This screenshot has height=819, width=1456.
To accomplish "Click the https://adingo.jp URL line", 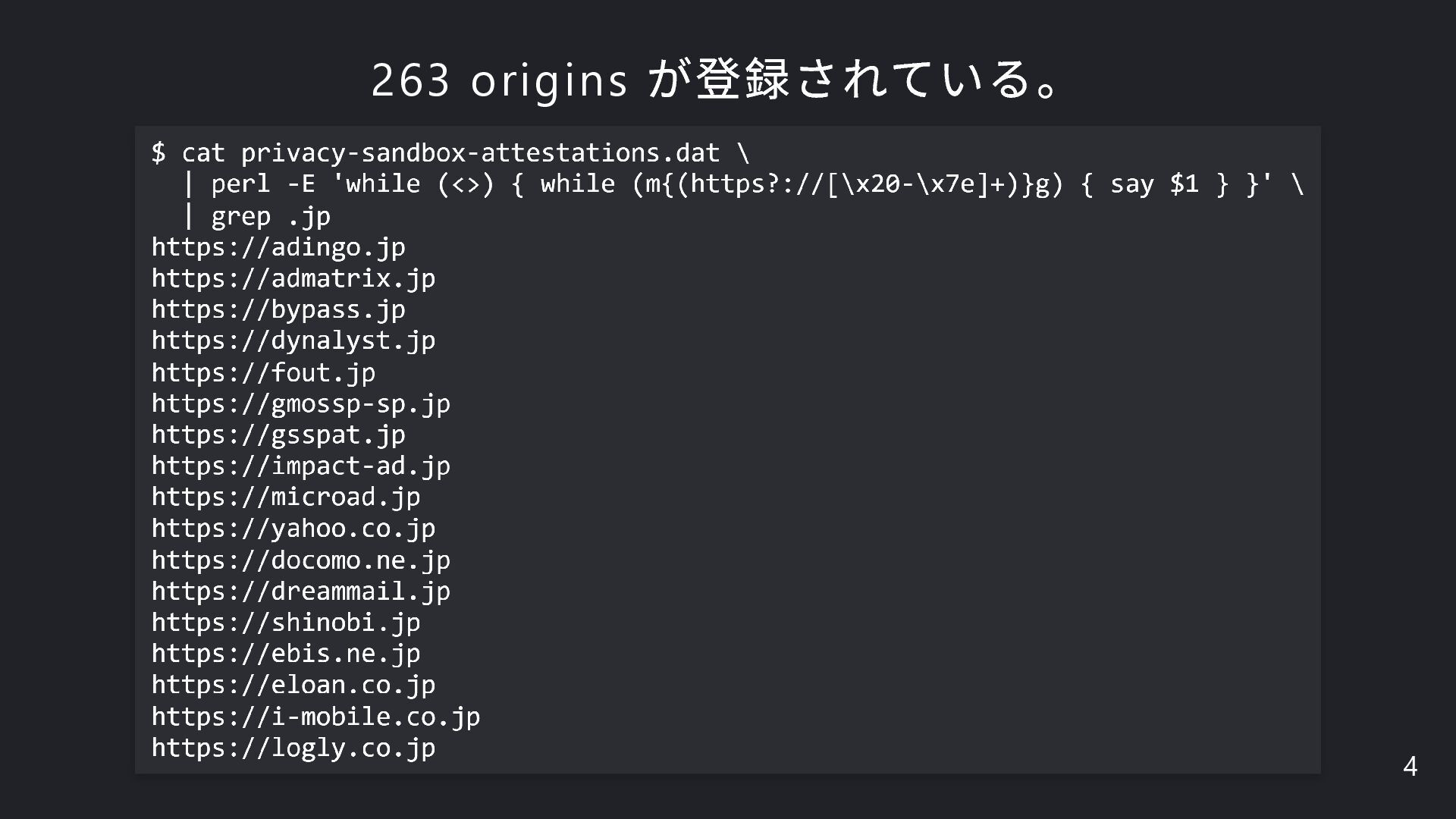I will (x=278, y=247).
